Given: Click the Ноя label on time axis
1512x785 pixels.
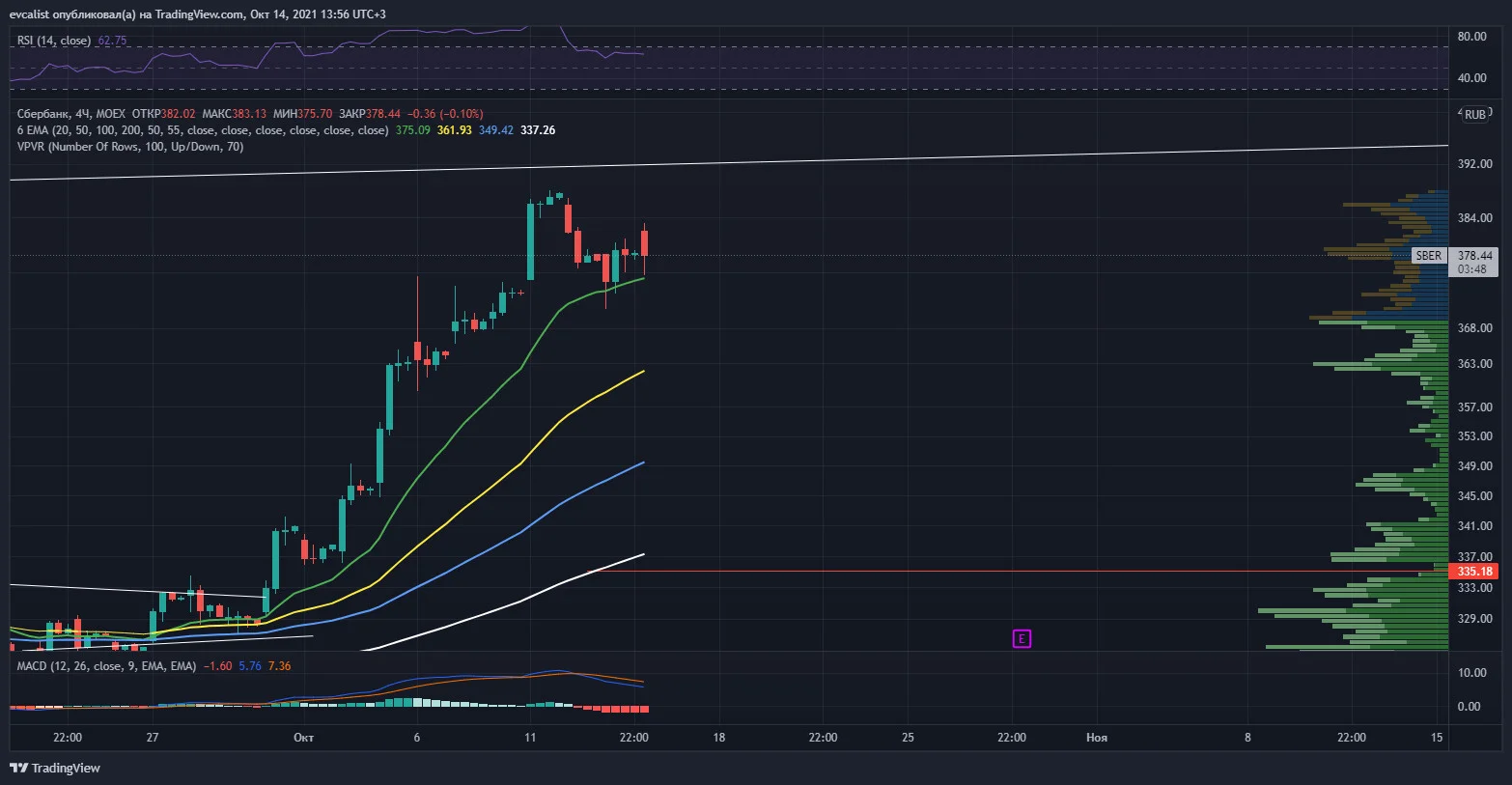Looking at the screenshot, I should click(x=1097, y=738).
